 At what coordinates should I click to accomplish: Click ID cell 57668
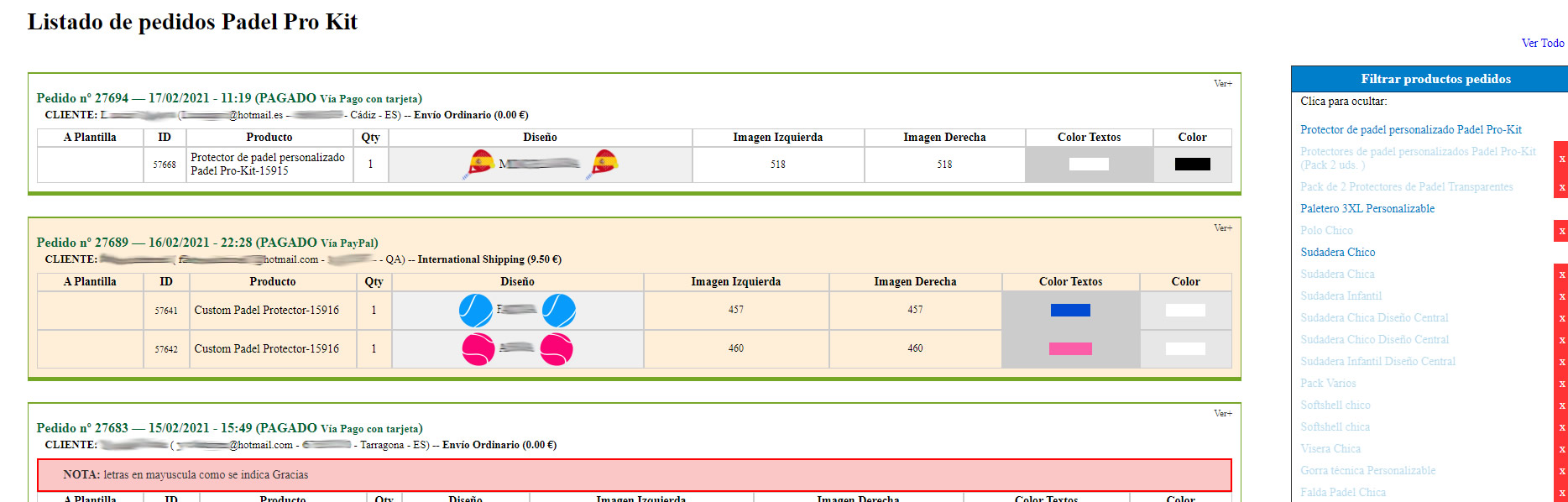165,165
